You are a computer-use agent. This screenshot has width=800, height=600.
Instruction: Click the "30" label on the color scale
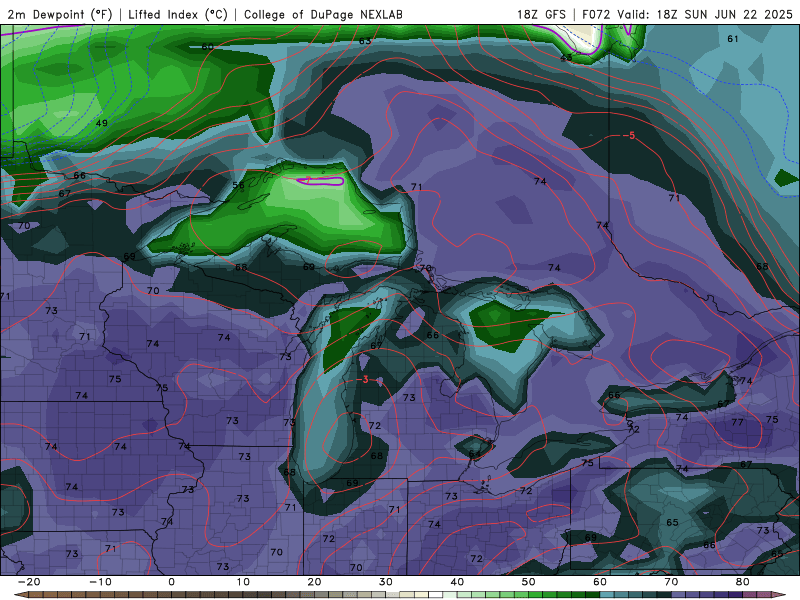point(386,582)
